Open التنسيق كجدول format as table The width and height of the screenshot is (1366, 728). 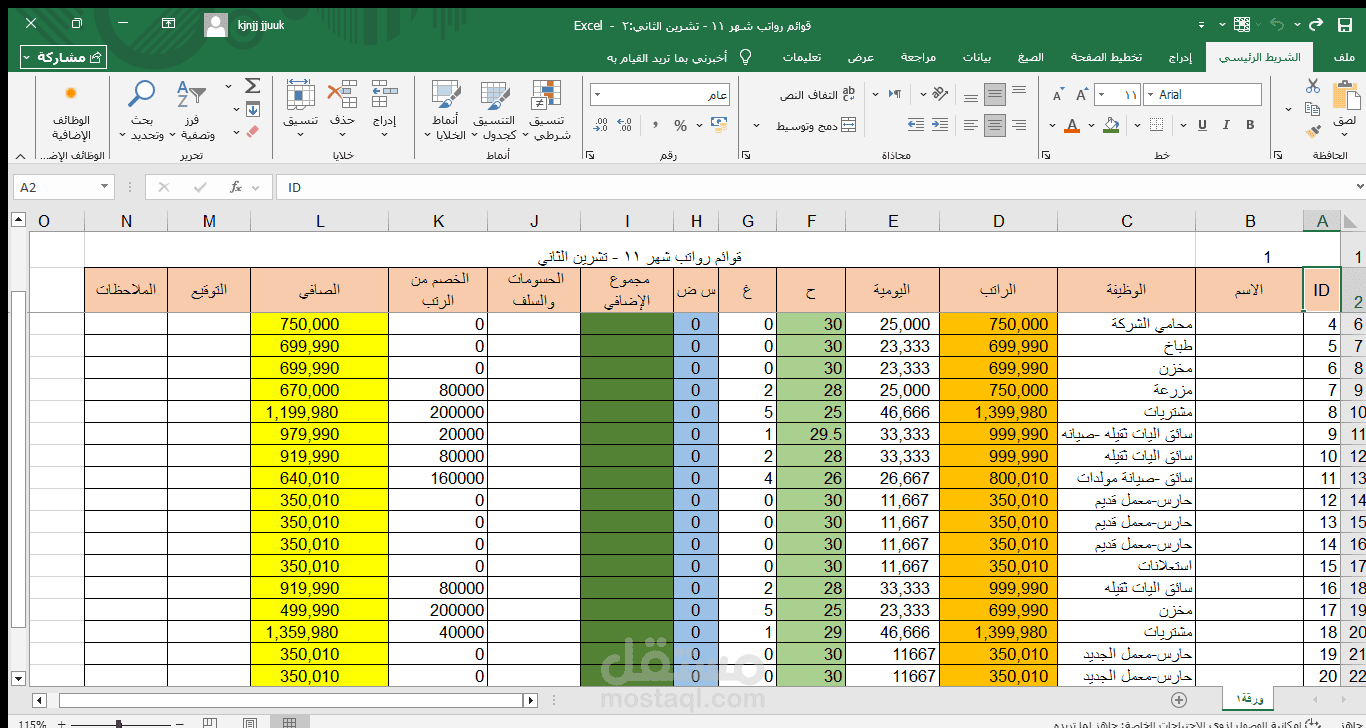(x=496, y=111)
